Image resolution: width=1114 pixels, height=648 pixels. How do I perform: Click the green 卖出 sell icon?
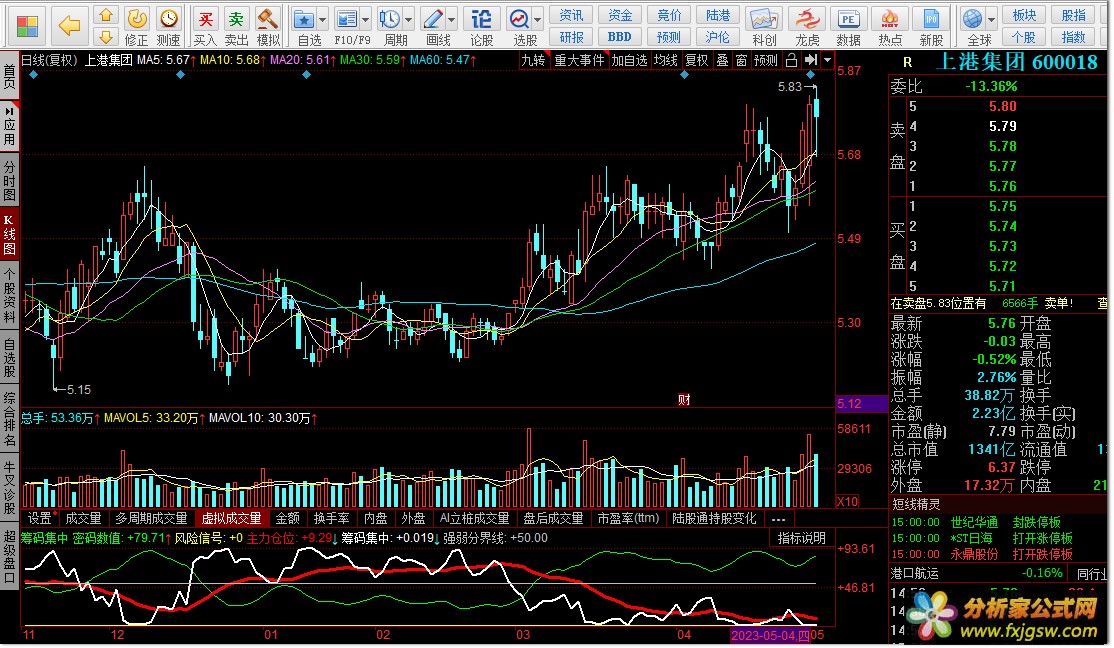click(x=236, y=19)
